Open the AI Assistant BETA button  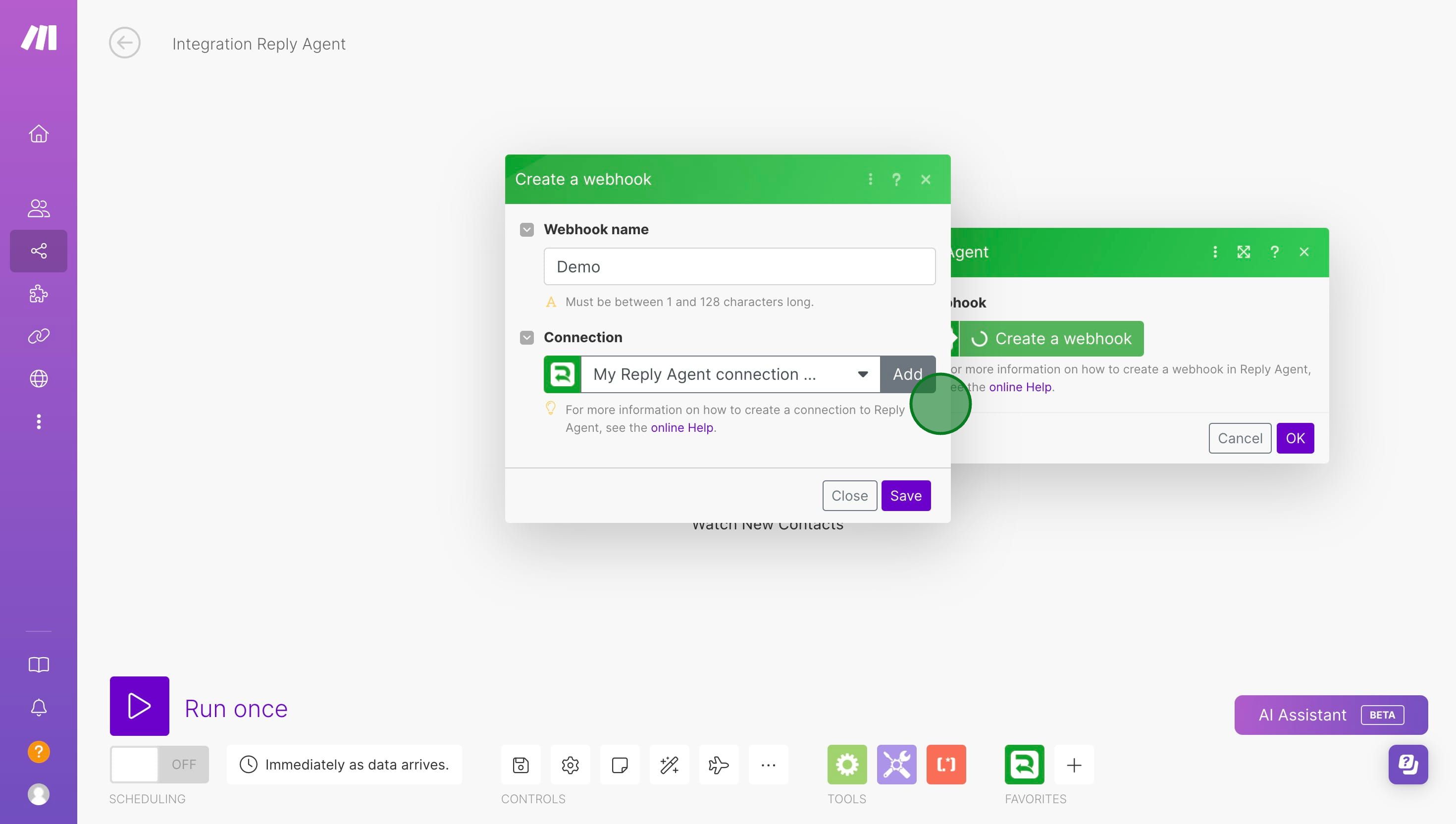[1331, 715]
